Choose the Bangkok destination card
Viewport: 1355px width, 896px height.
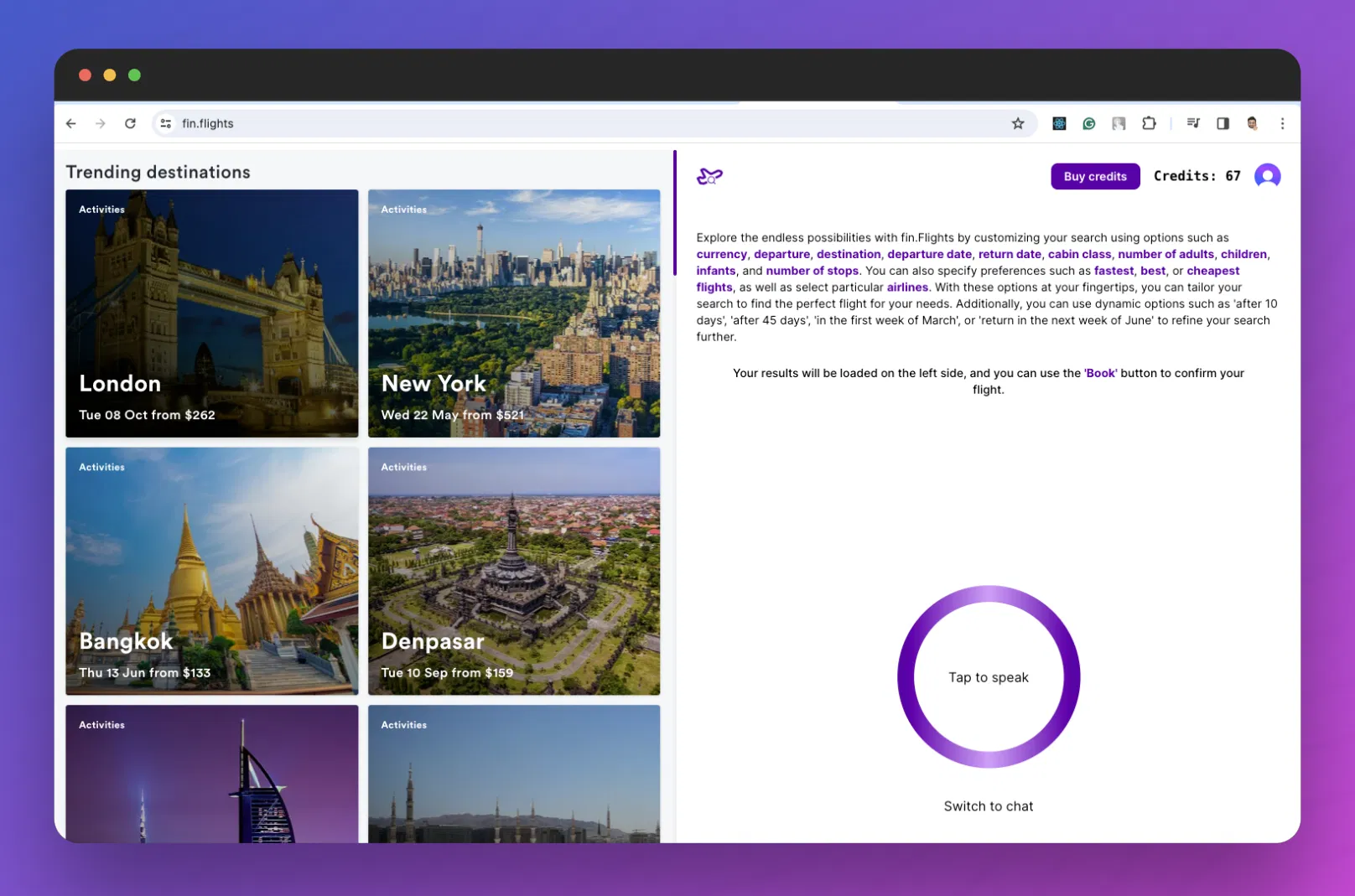pos(212,571)
